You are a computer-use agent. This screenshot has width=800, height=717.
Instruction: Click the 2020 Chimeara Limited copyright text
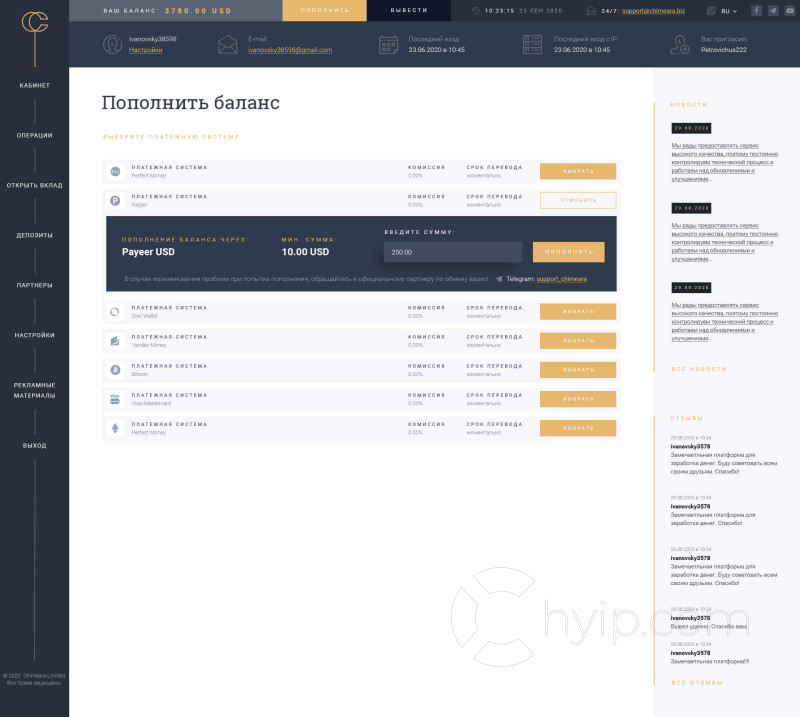point(34,676)
